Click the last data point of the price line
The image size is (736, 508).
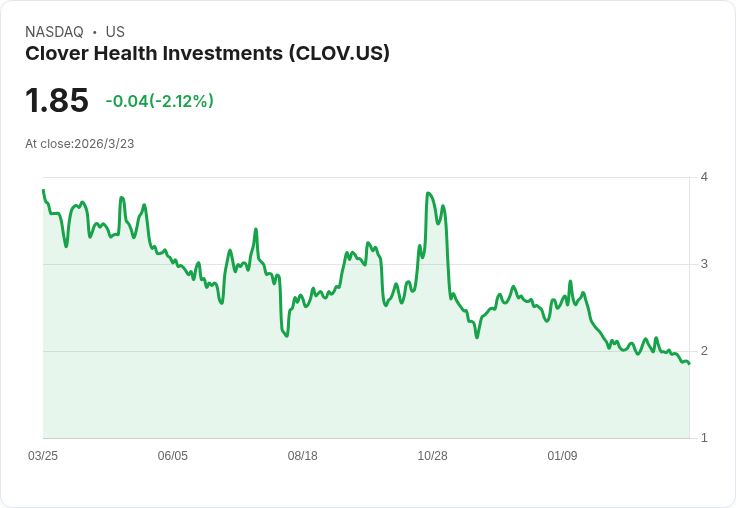pos(689,364)
